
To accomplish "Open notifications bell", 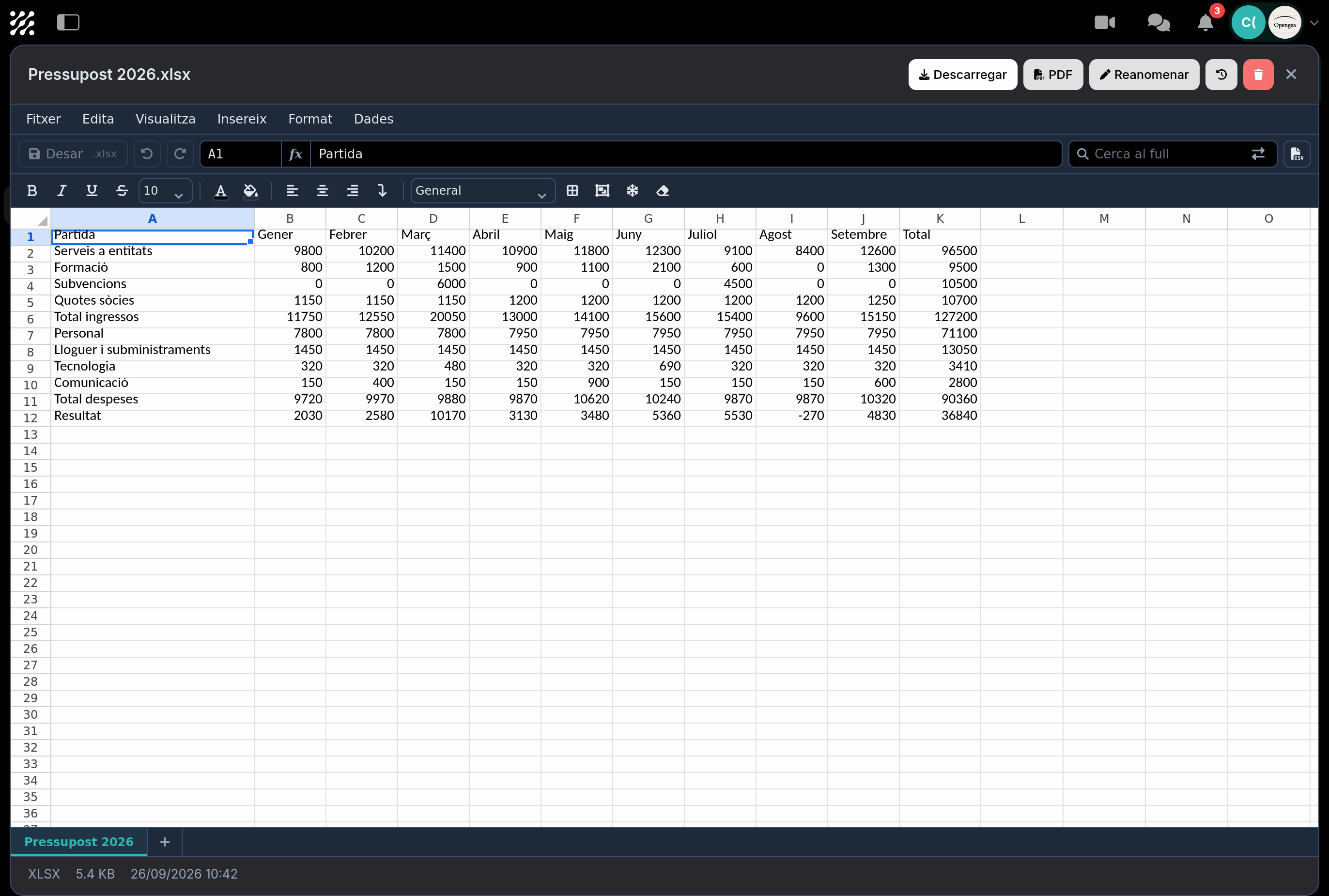I will 1205,23.
